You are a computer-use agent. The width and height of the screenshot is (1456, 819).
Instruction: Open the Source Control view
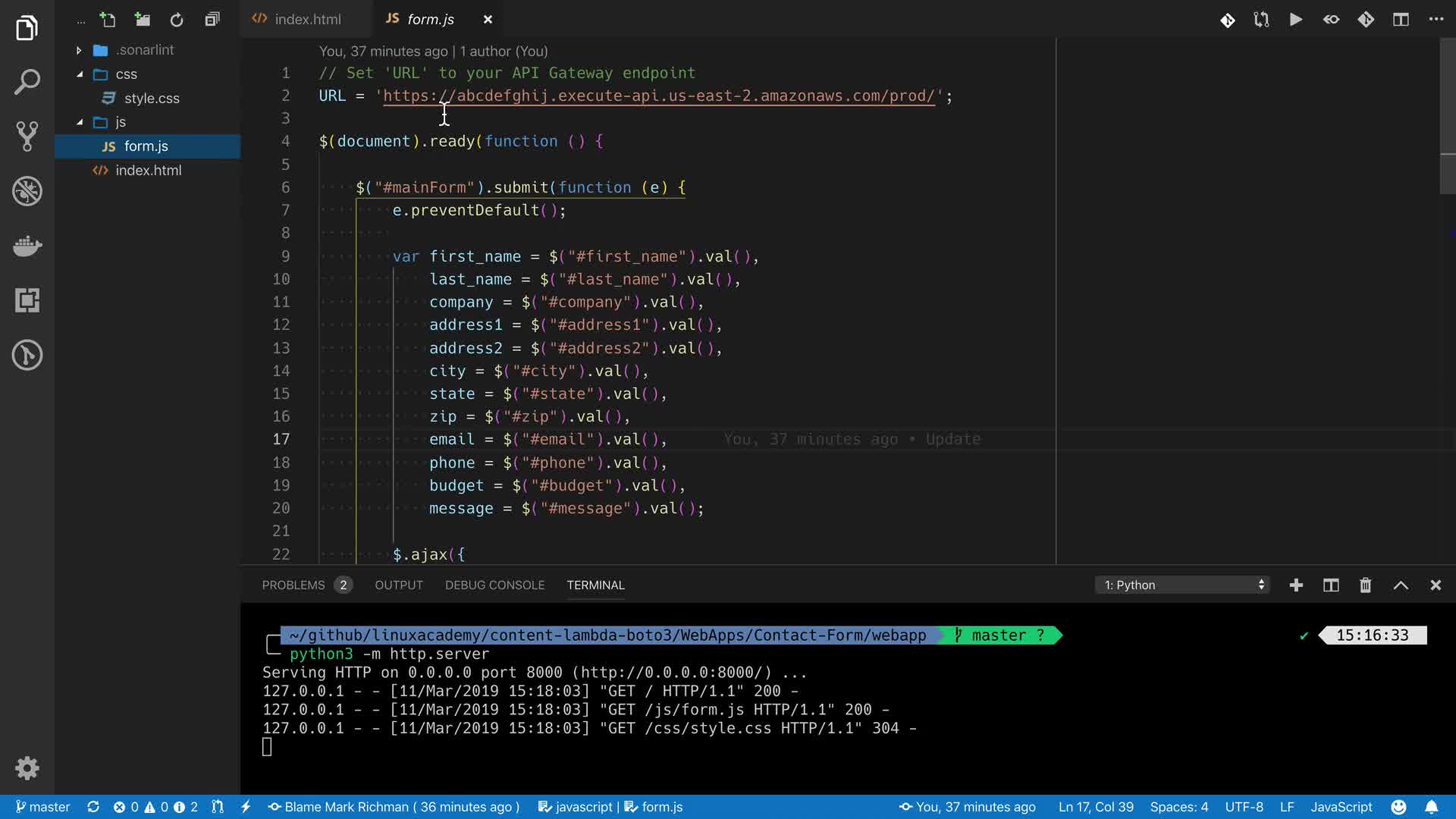tap(27, 136)
